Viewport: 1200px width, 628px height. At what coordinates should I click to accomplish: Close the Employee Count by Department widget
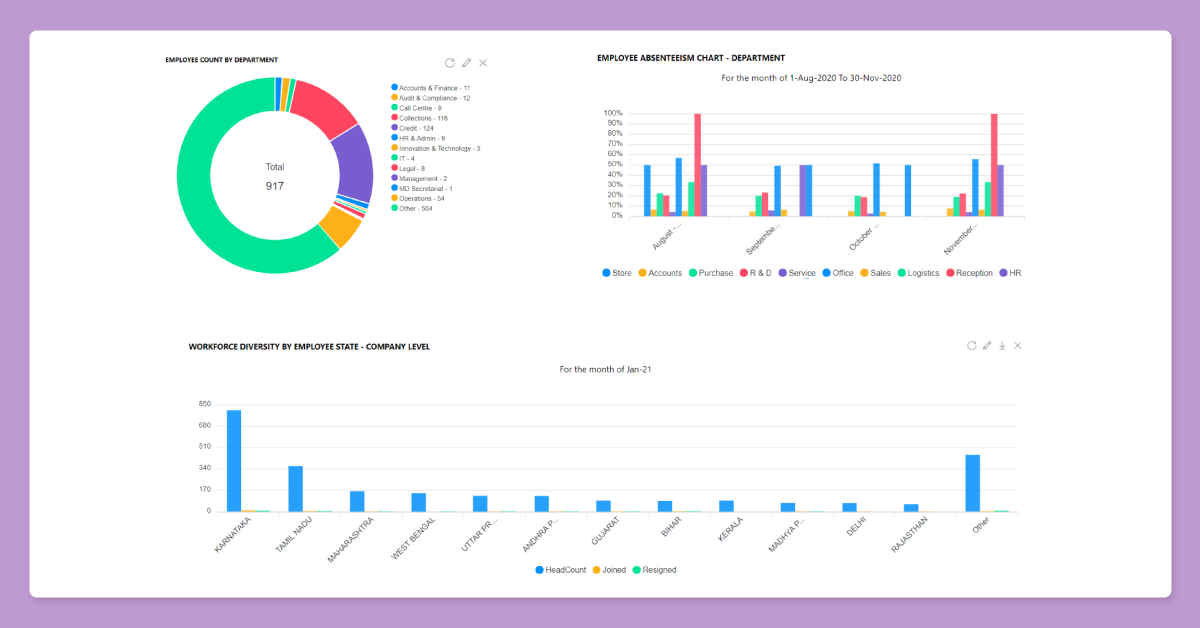[483, 63]
